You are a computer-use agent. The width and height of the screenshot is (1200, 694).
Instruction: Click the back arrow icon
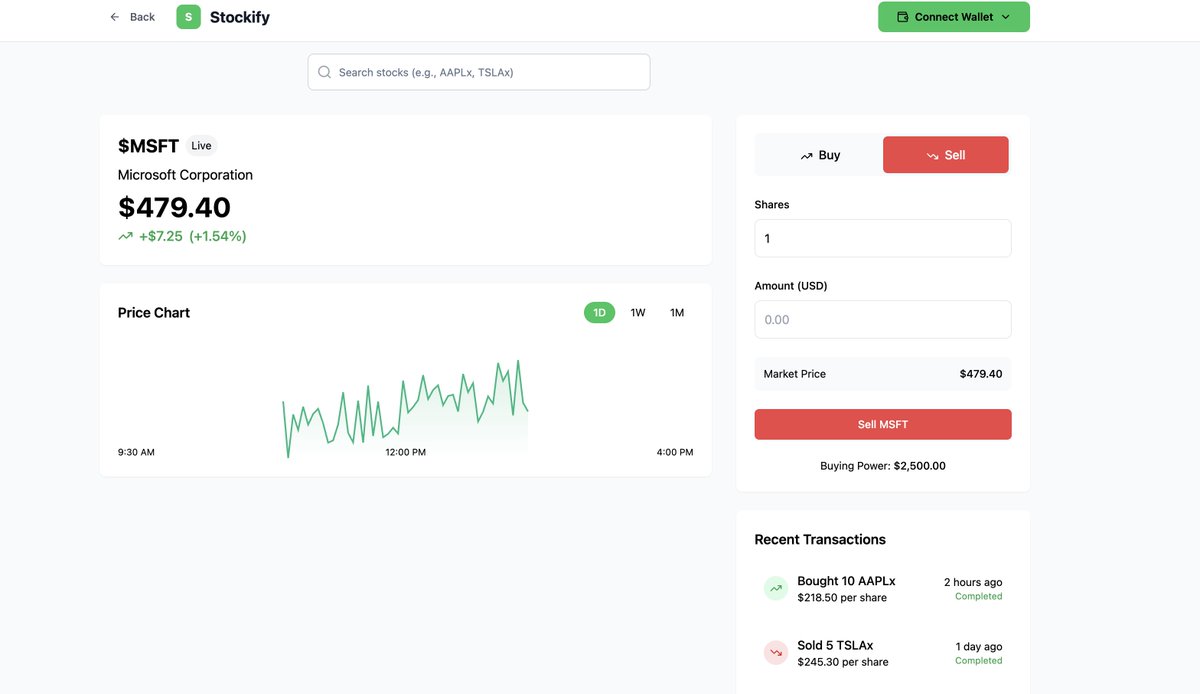(115, 17)
